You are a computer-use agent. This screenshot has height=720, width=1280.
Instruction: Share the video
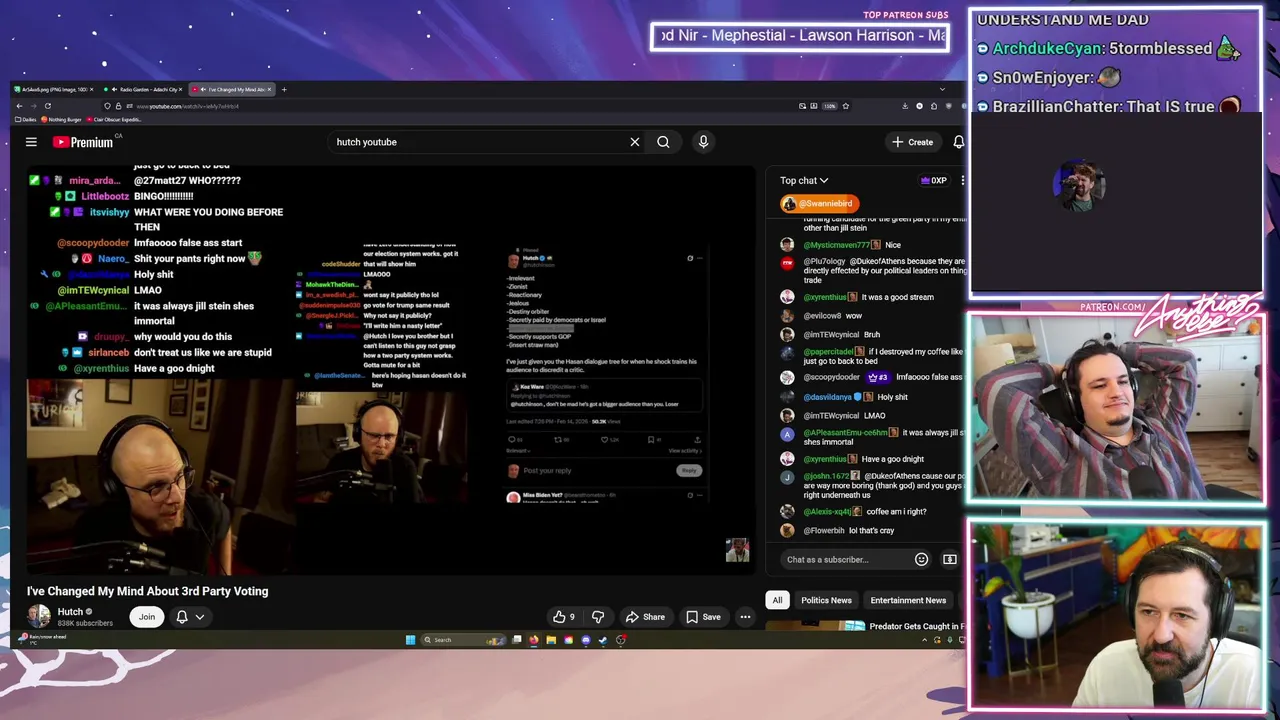pos(645,617)
